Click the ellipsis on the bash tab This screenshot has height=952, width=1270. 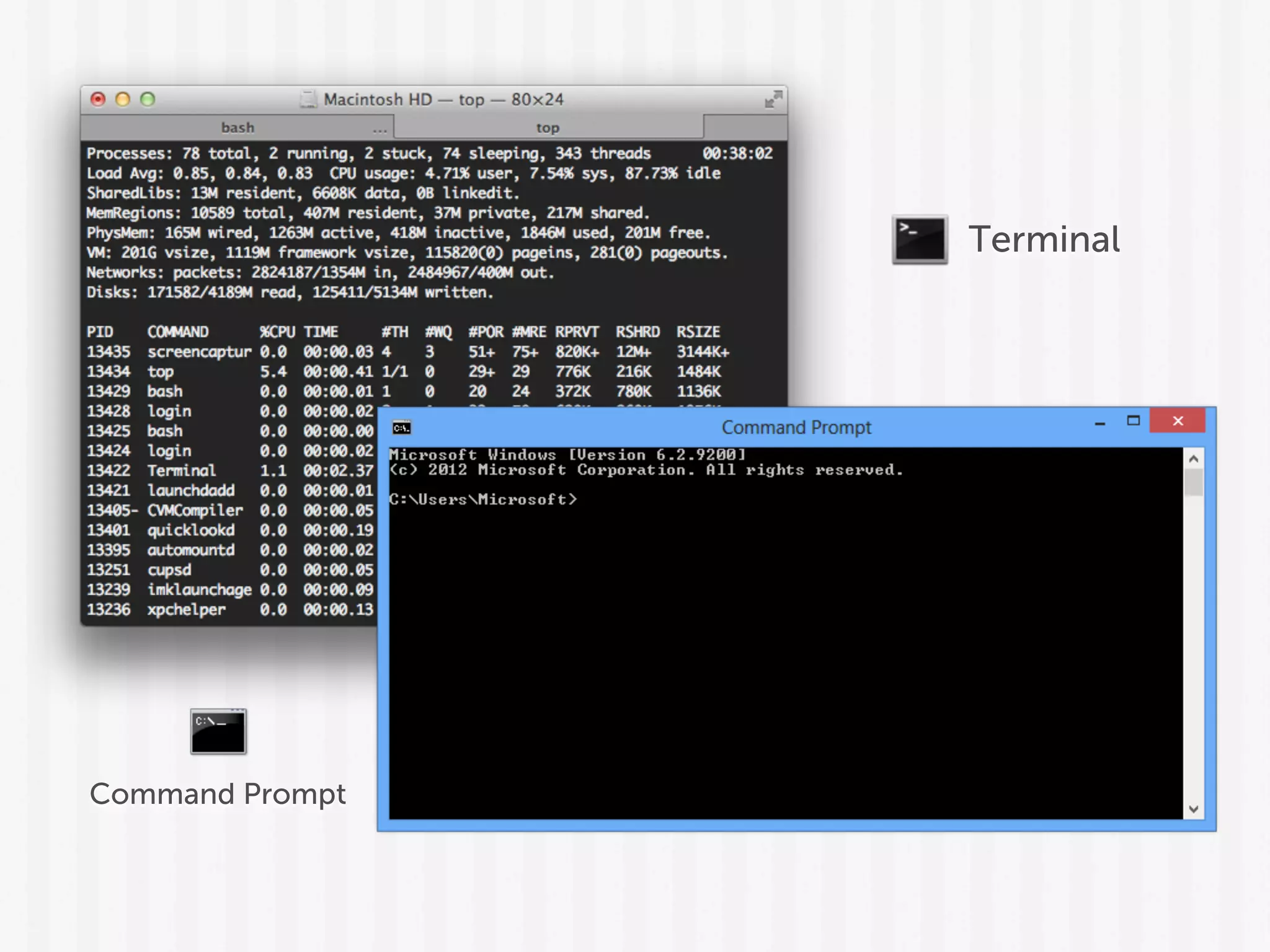[380, 131]
